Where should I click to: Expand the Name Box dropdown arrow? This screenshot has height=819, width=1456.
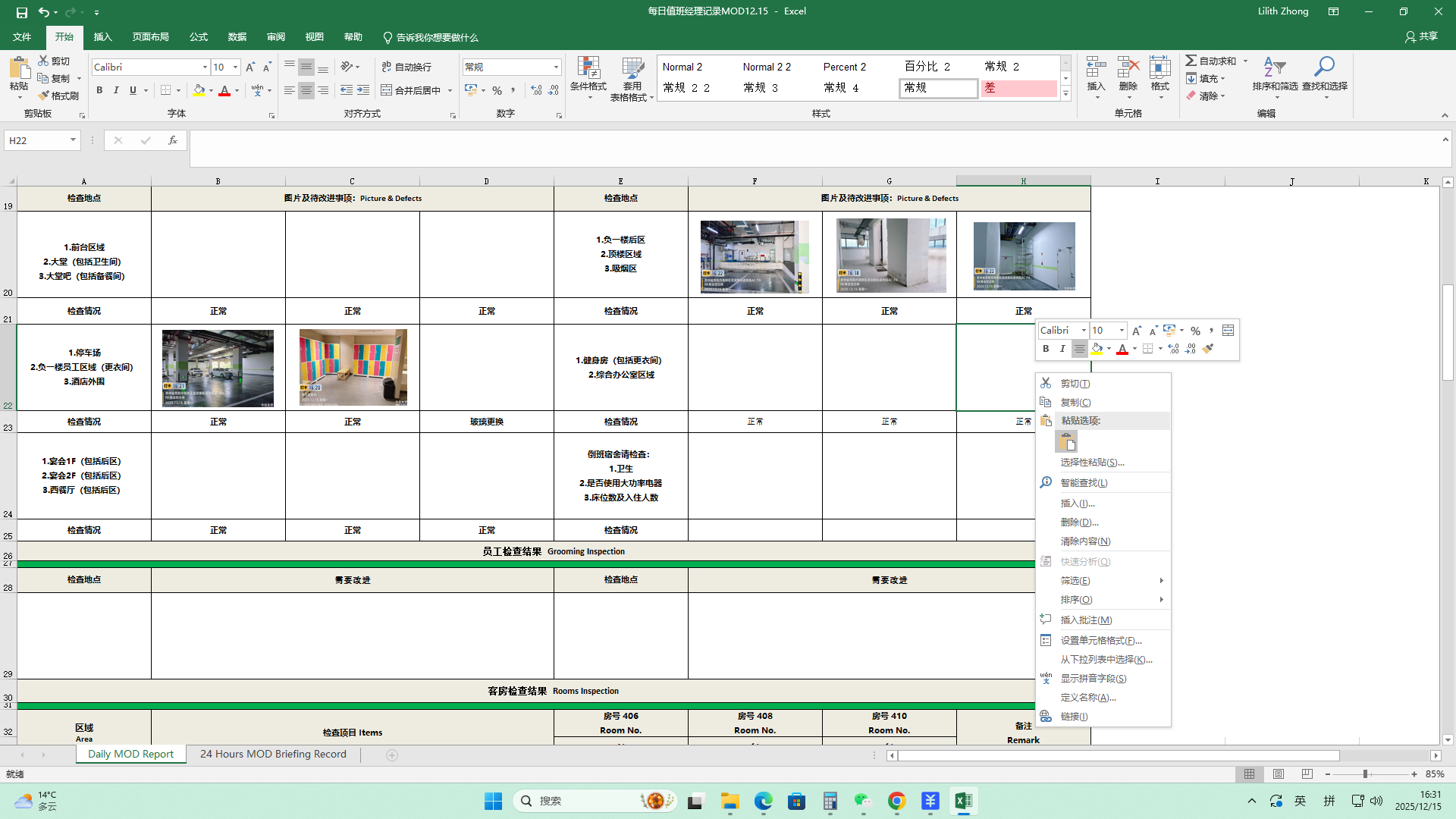[73, 140]
